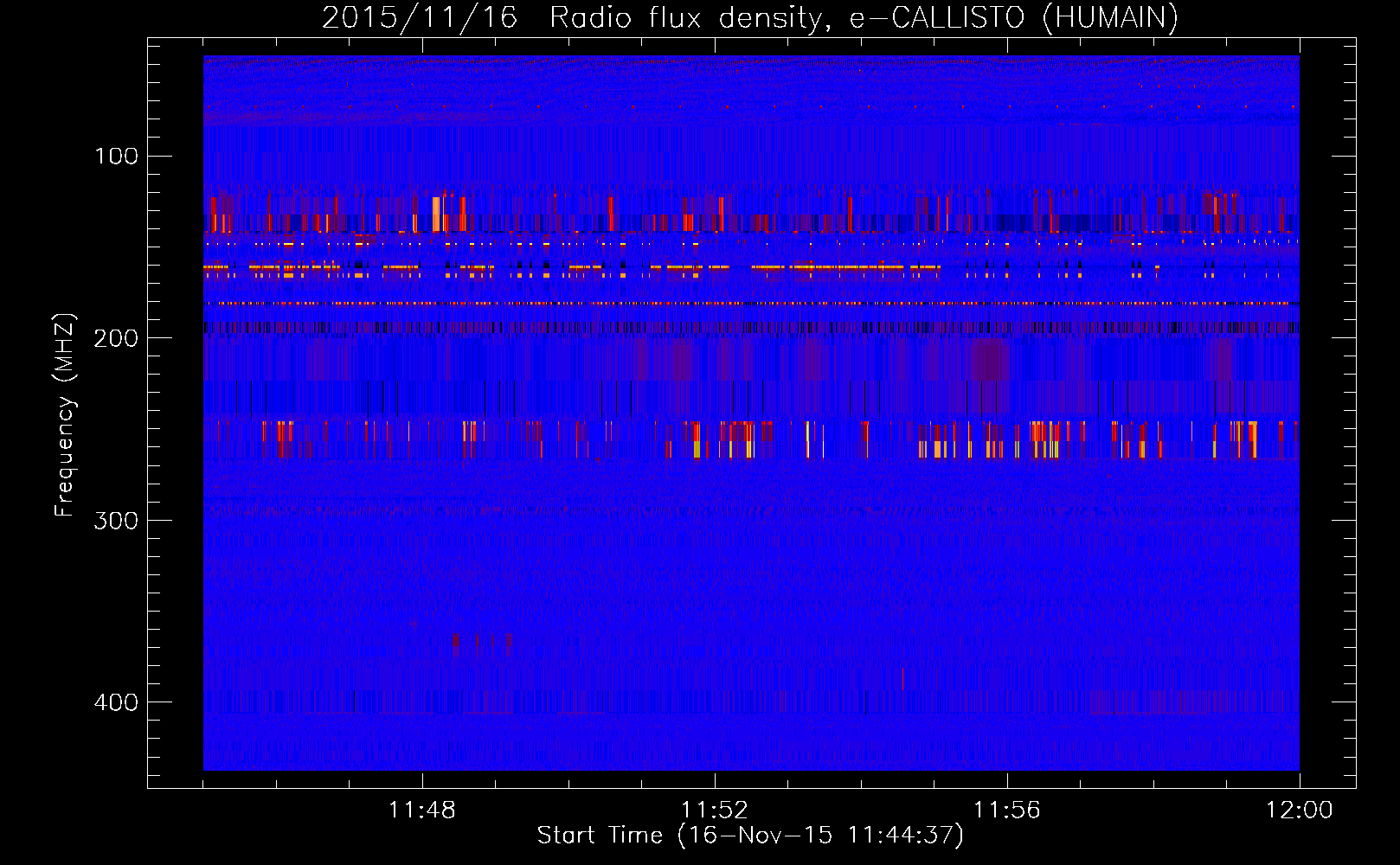Click the "Start Time (16-Nov-15 11:44:37)" label
1400x865 pixels.
tap(750, 835)
